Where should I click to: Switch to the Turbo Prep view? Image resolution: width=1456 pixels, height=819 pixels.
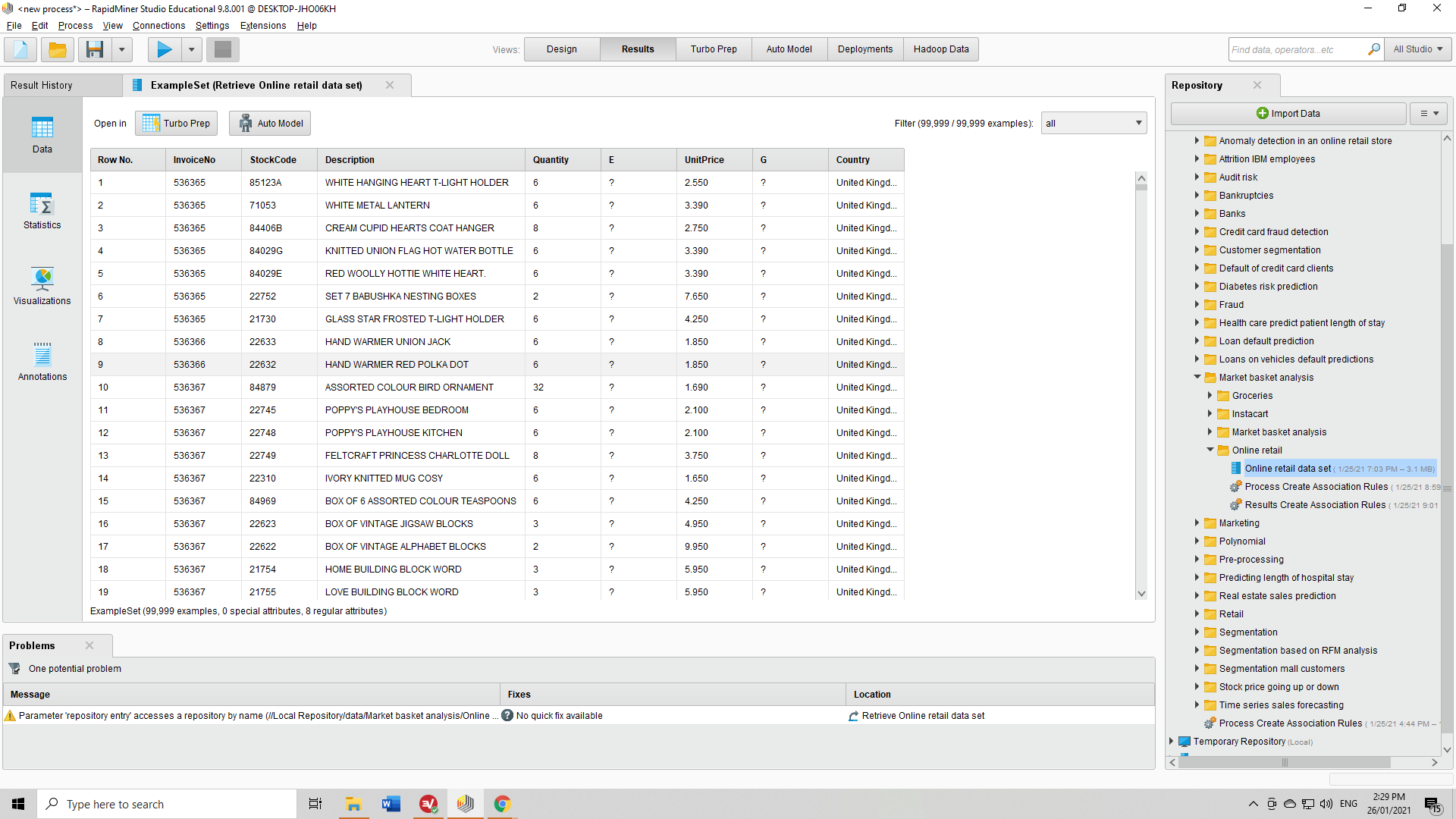click(714, 49)
